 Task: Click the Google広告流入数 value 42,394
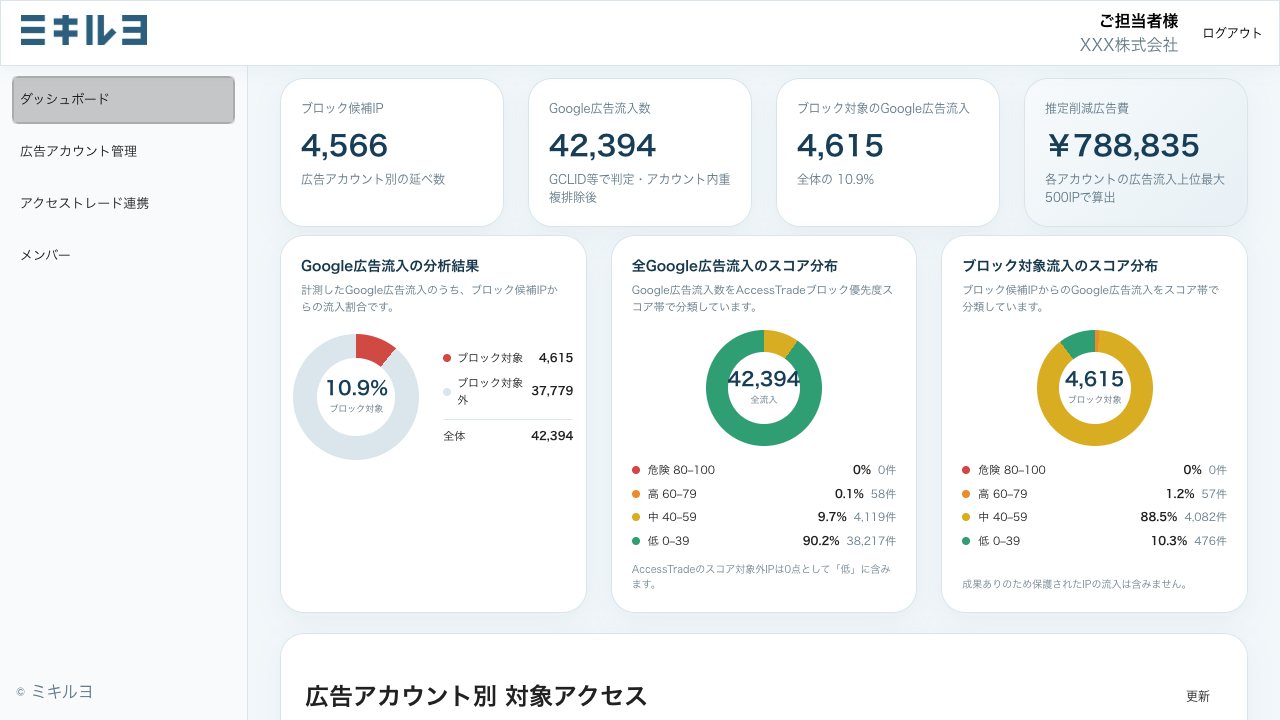tap(602, 146)
